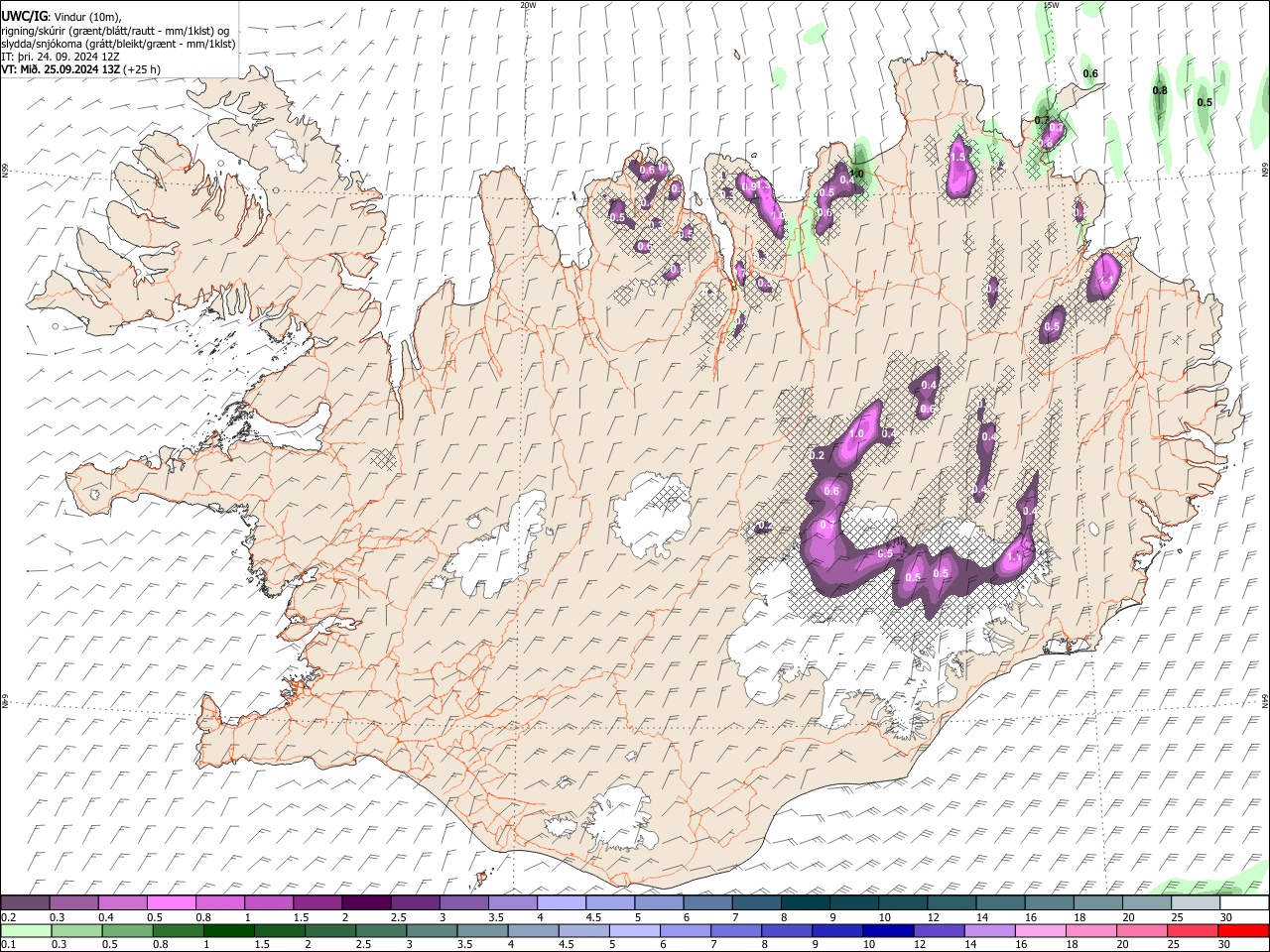Click the '20W' longitude label at map top
The image size is (1270, 952).
tap(528, 5)
